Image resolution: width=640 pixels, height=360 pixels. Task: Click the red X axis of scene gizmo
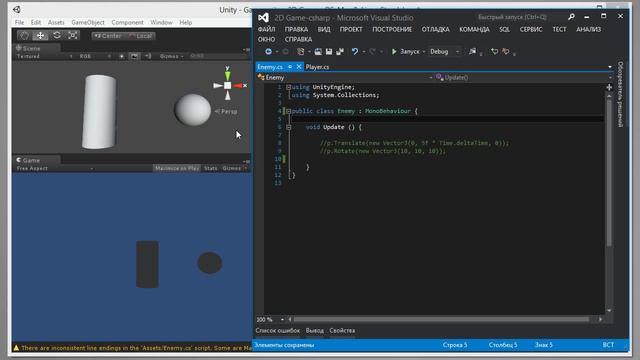point(239,86)
